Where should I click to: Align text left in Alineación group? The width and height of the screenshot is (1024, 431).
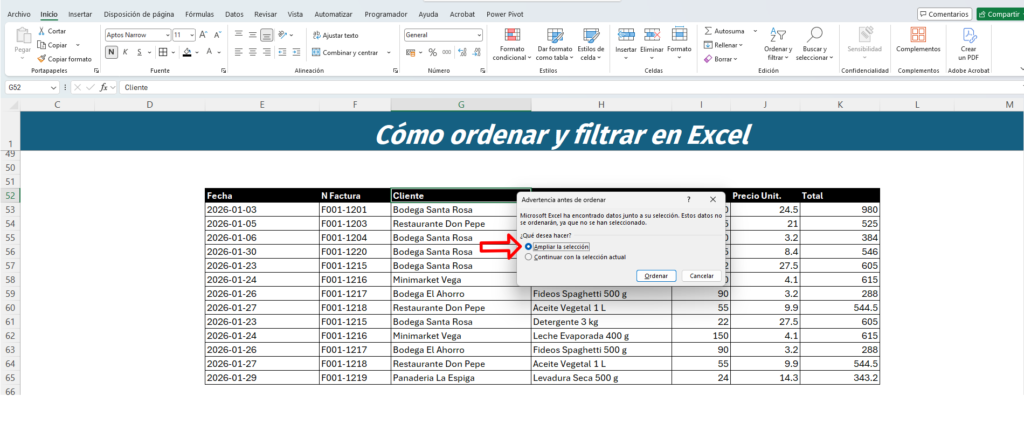[x=238, y=52]
